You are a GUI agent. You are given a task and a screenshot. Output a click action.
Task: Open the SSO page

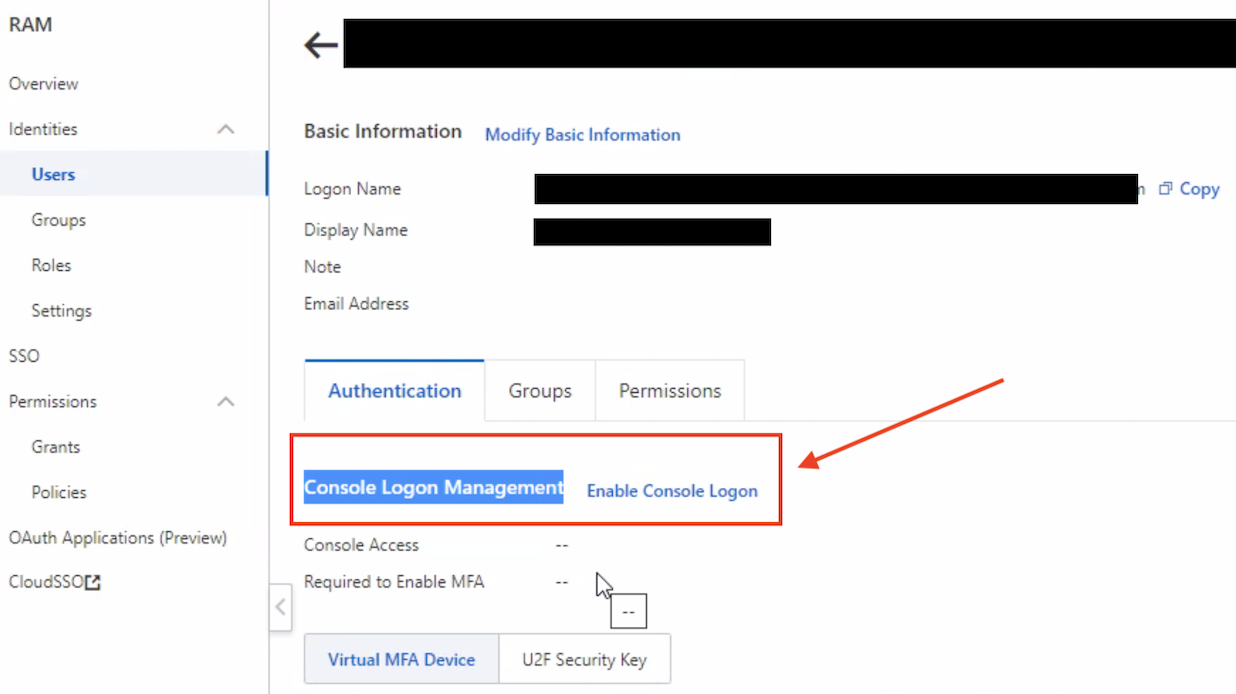pyautogui.click(x=24, y=356)
